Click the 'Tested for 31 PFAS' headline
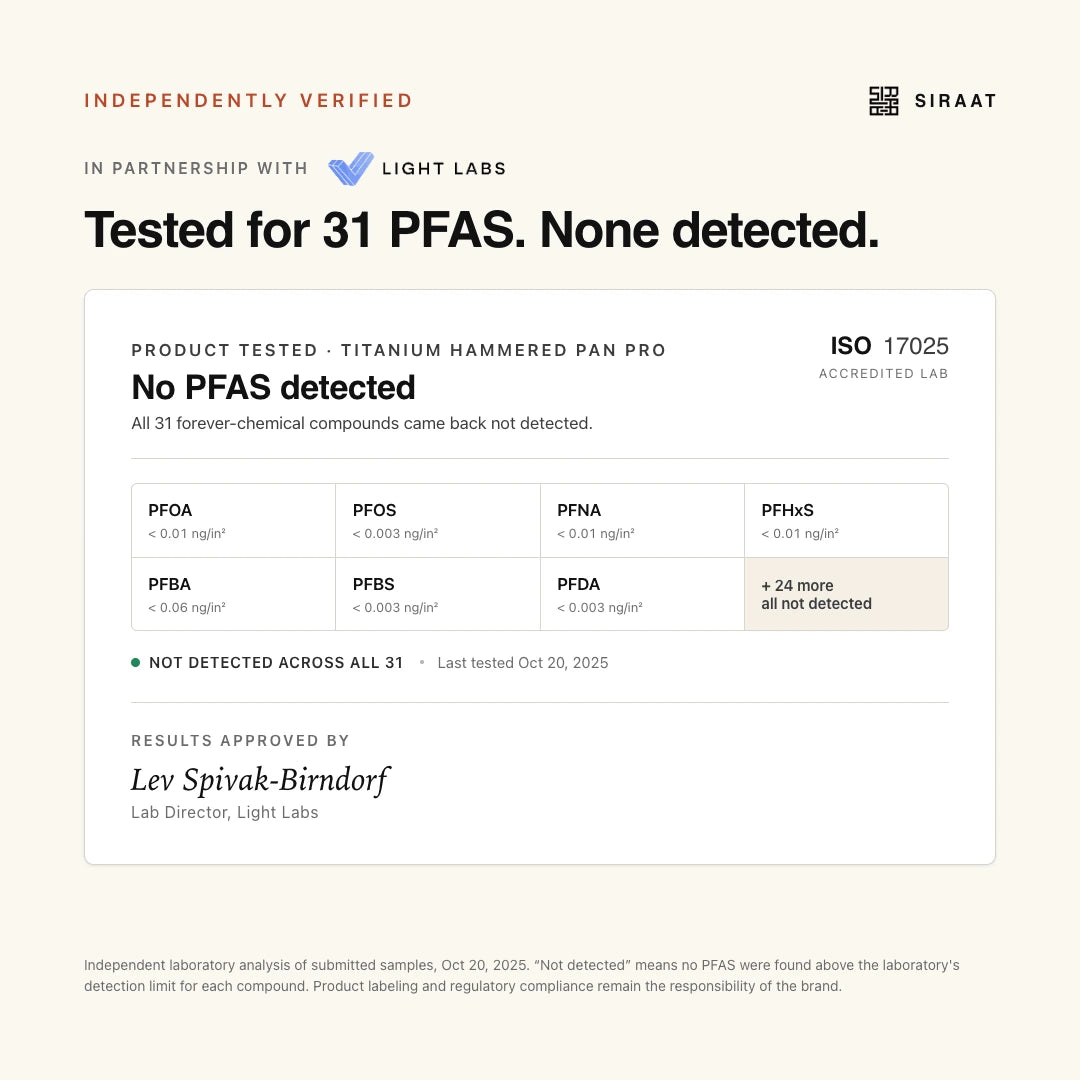This screenshot has width=1080, height=1080. (x=481, y=230)
